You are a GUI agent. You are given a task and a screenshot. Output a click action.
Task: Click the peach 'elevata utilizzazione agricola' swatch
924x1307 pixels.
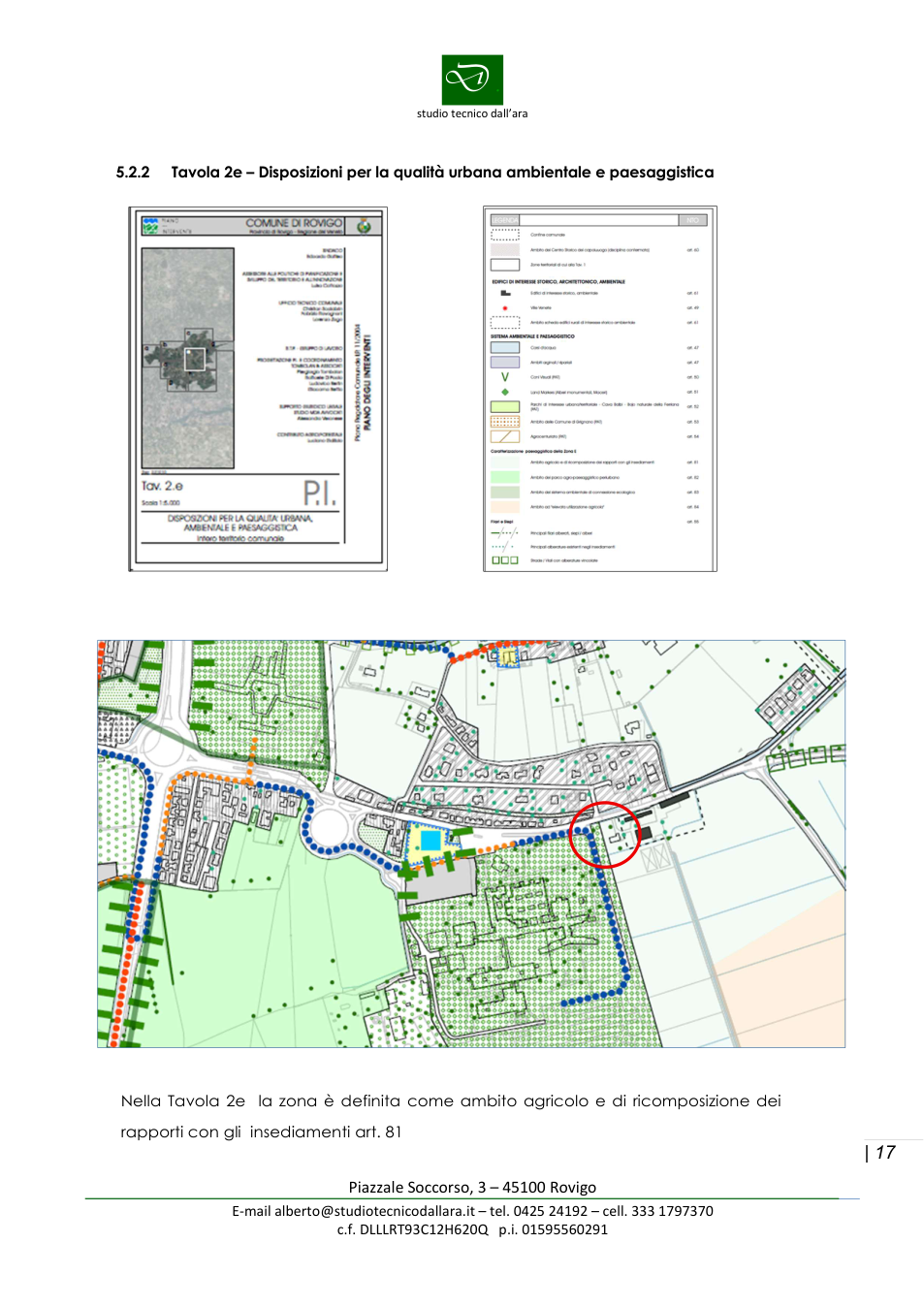[x=505, y=507]
